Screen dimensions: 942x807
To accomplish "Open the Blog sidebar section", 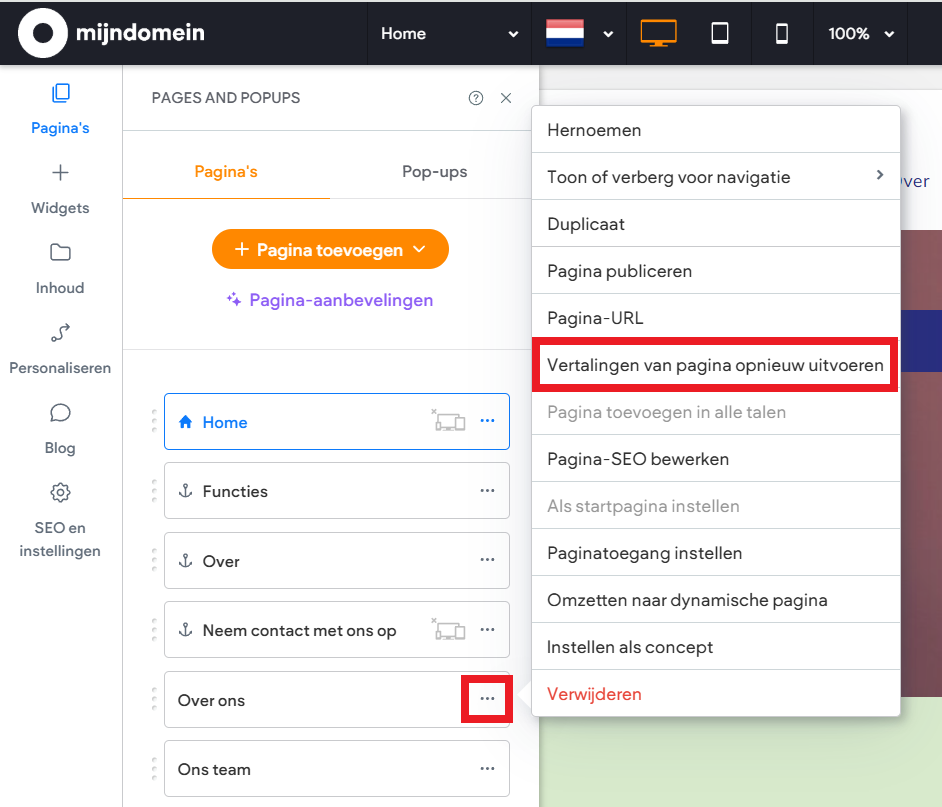I will [x=60, y=428].
